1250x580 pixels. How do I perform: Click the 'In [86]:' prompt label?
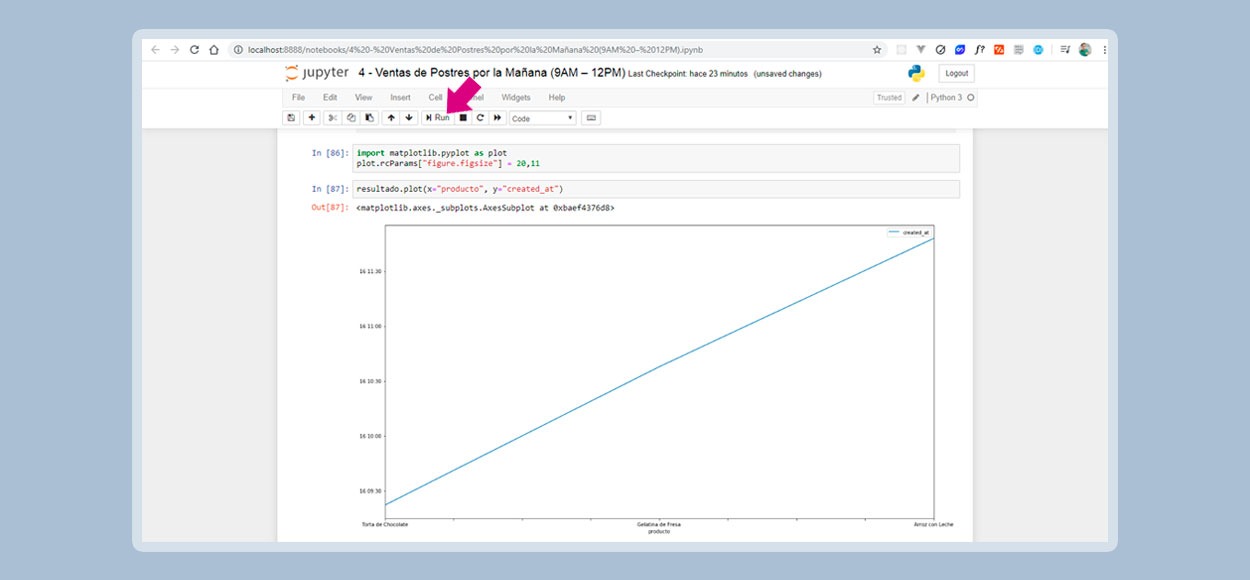point(330,153)
